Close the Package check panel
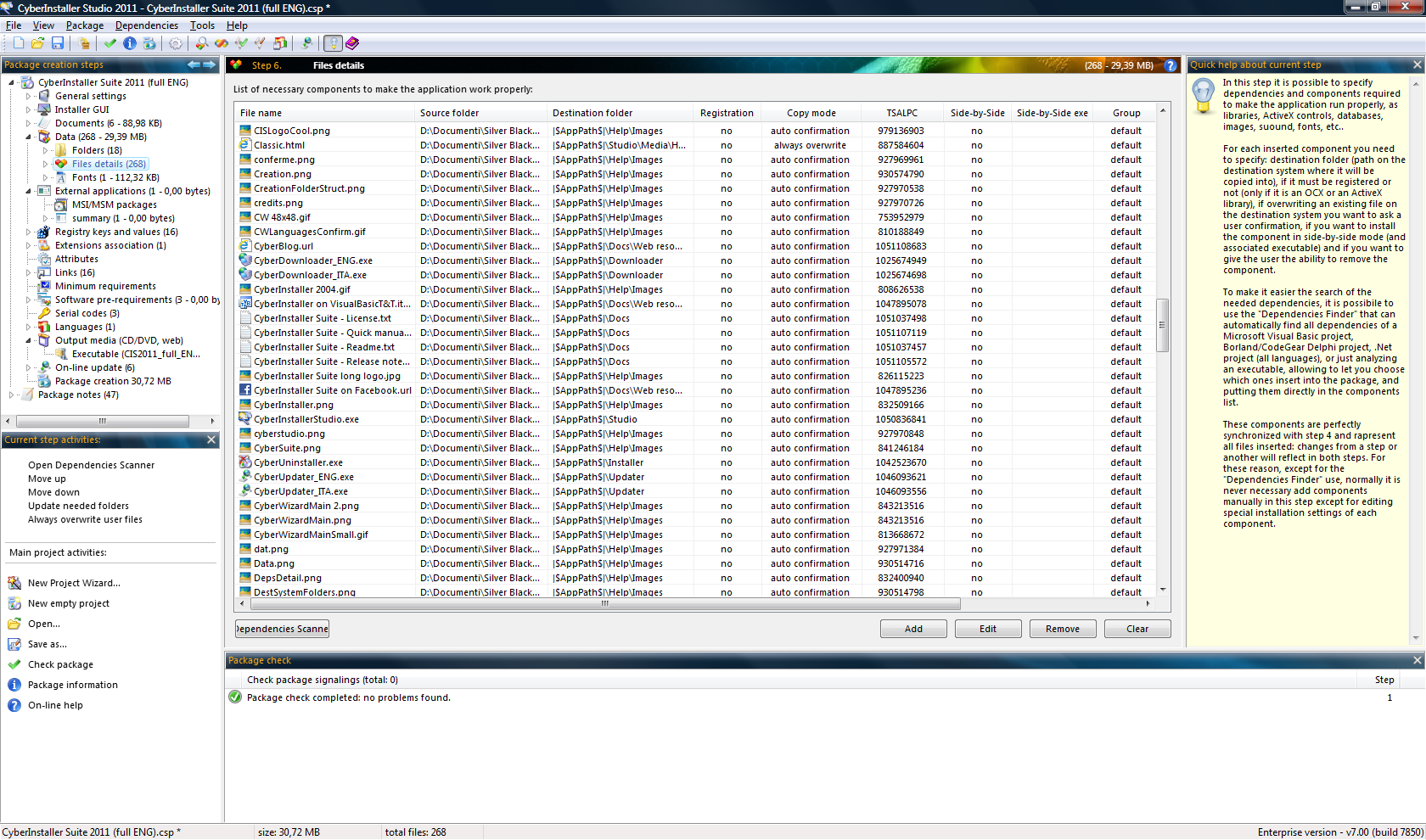The image size is (1426, 840). 1417,660
